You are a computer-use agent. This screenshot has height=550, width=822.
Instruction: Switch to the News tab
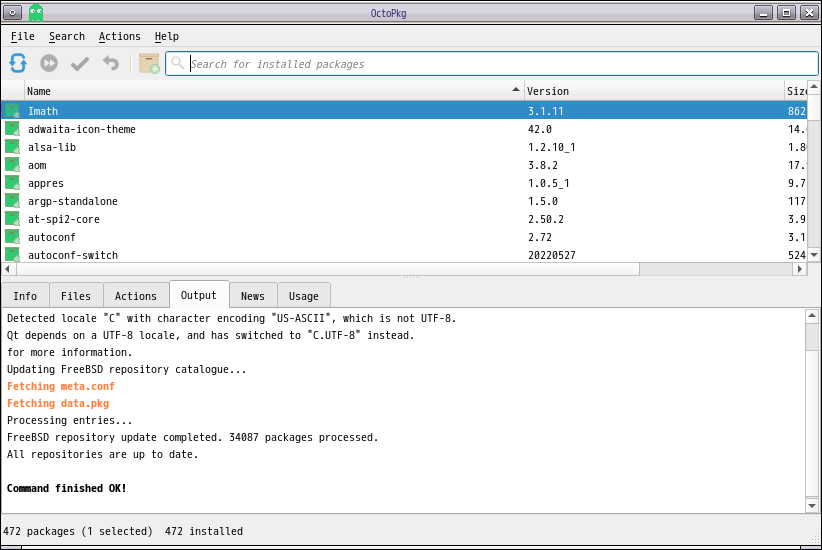253,296
